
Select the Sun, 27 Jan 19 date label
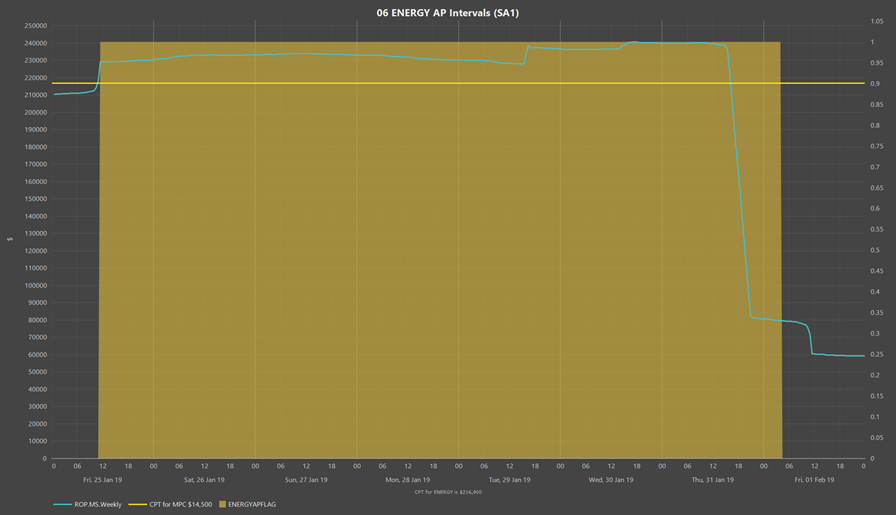click(306, 480)
